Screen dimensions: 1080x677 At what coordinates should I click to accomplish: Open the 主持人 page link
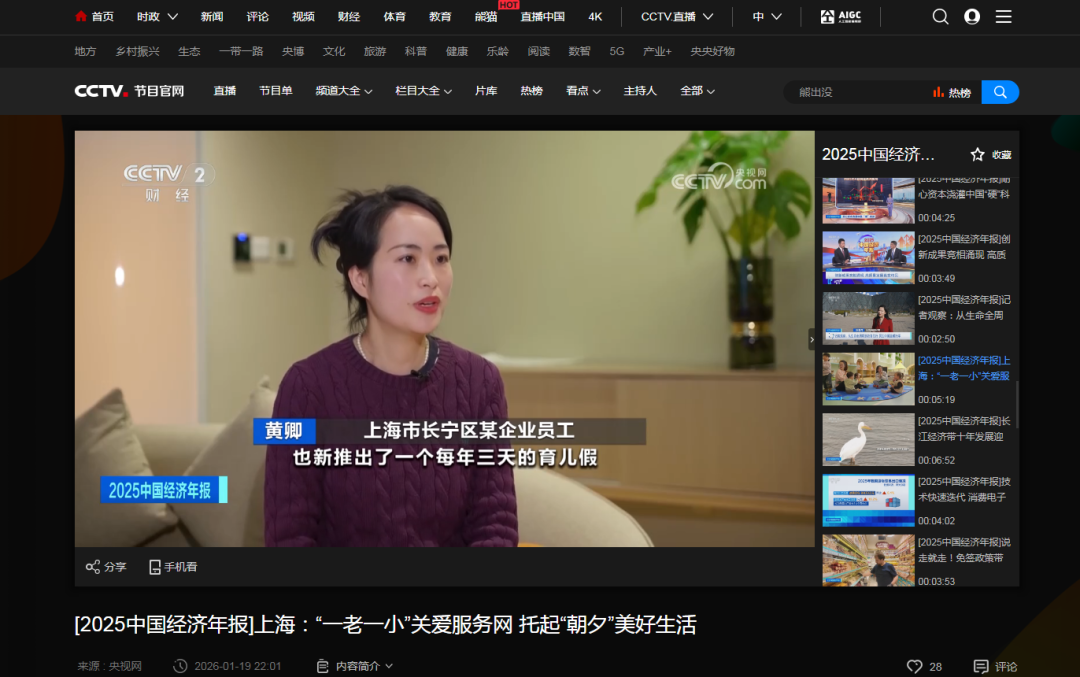pyautogui.click(x=640, y=90)
